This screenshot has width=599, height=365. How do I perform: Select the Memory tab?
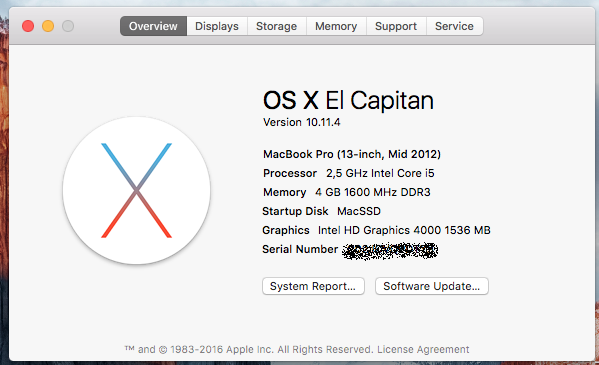click(x=336, y=26)
